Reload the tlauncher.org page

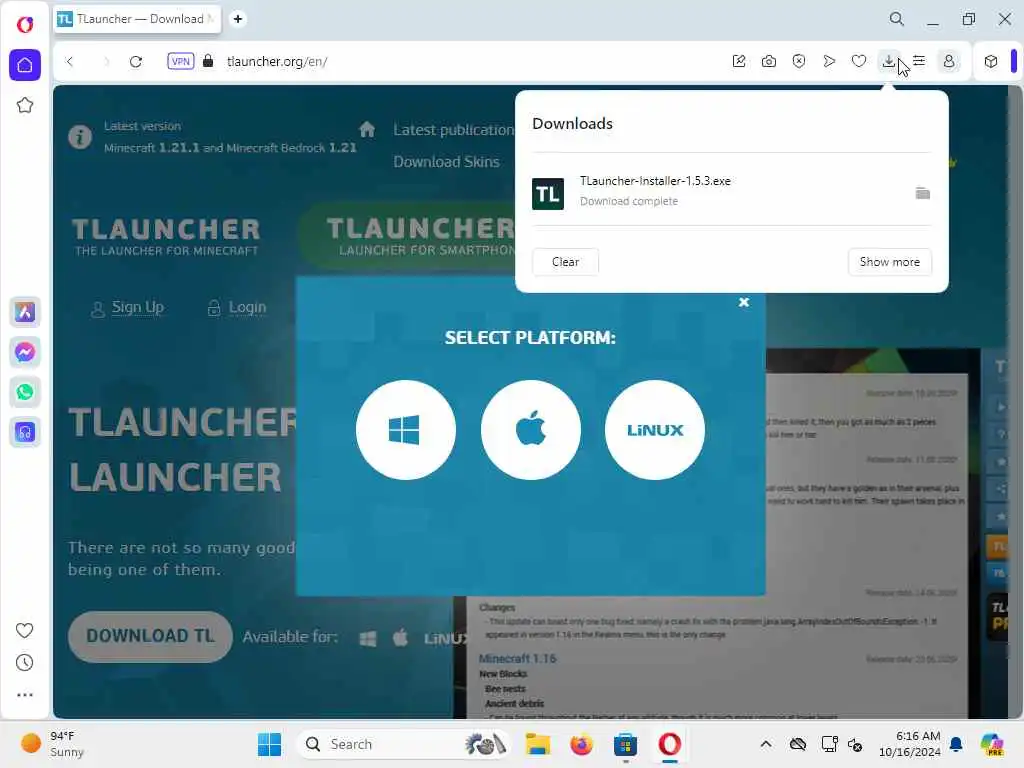[x=136, y=61]
